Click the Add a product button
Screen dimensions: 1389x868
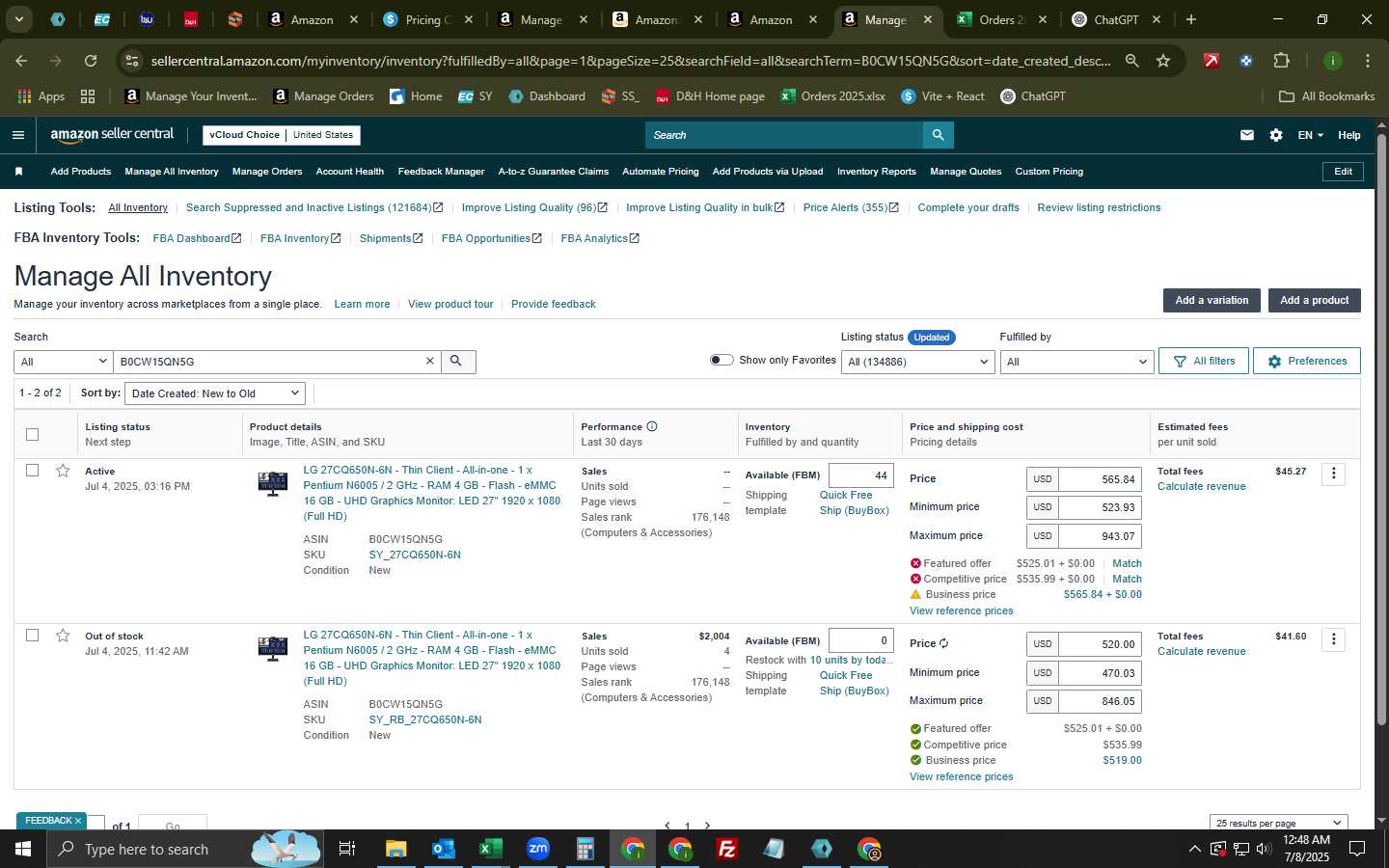tap(1314, 300)
